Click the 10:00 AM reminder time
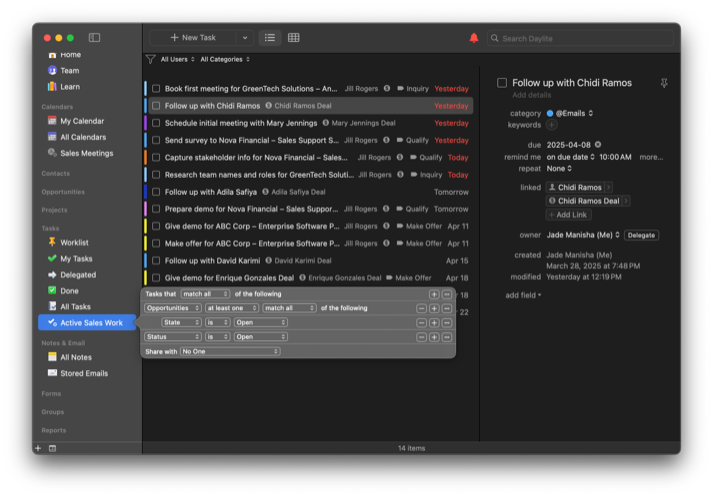Screen dimensions: 713x498 click(x=615, y=157)
